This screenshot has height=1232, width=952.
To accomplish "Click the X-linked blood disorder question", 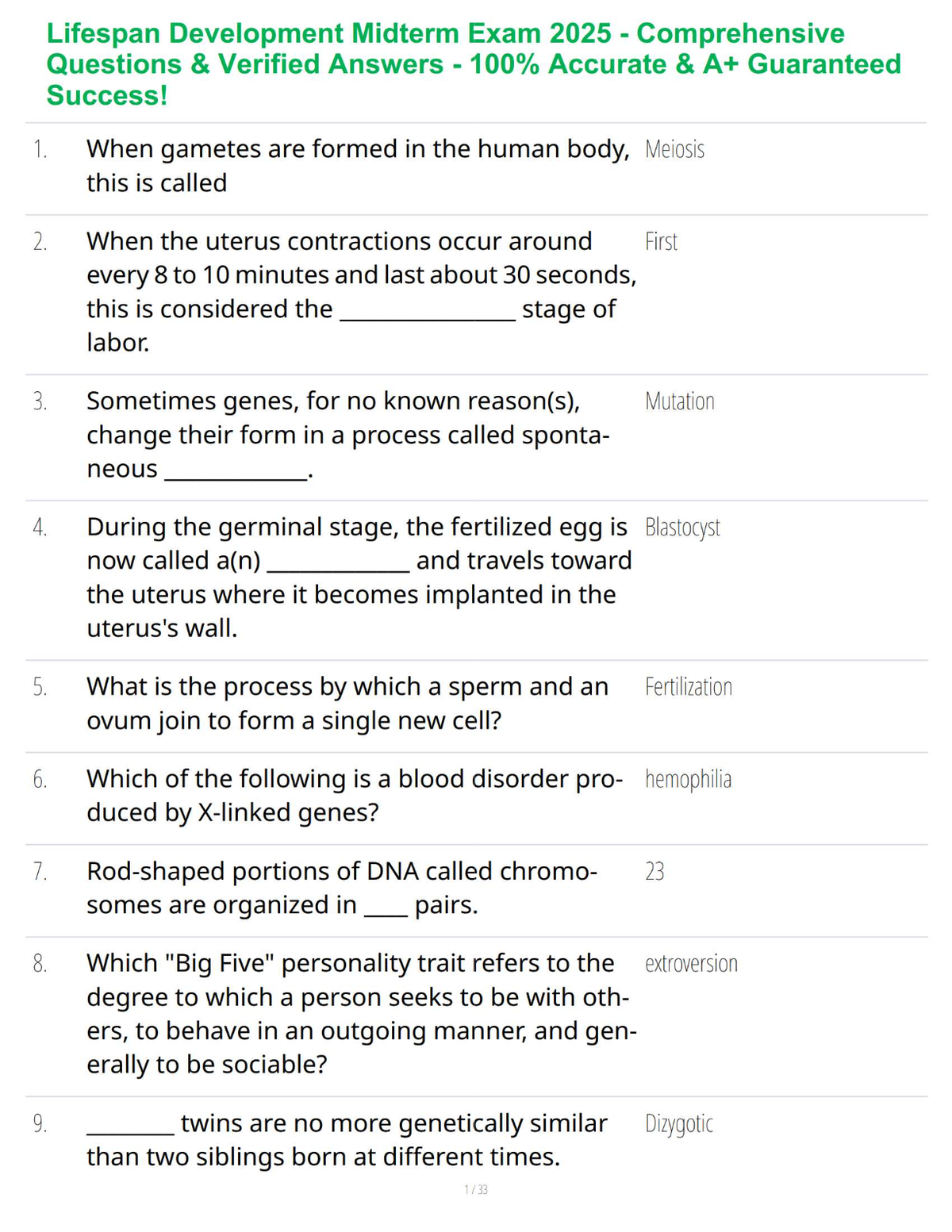I will pos(355,796).
